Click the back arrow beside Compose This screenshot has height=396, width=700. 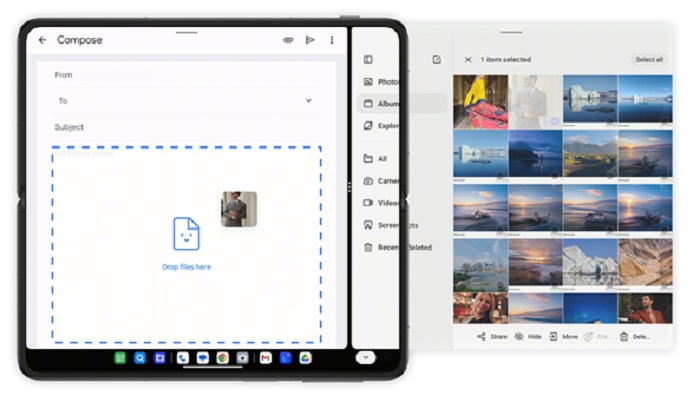click(42, 40)
